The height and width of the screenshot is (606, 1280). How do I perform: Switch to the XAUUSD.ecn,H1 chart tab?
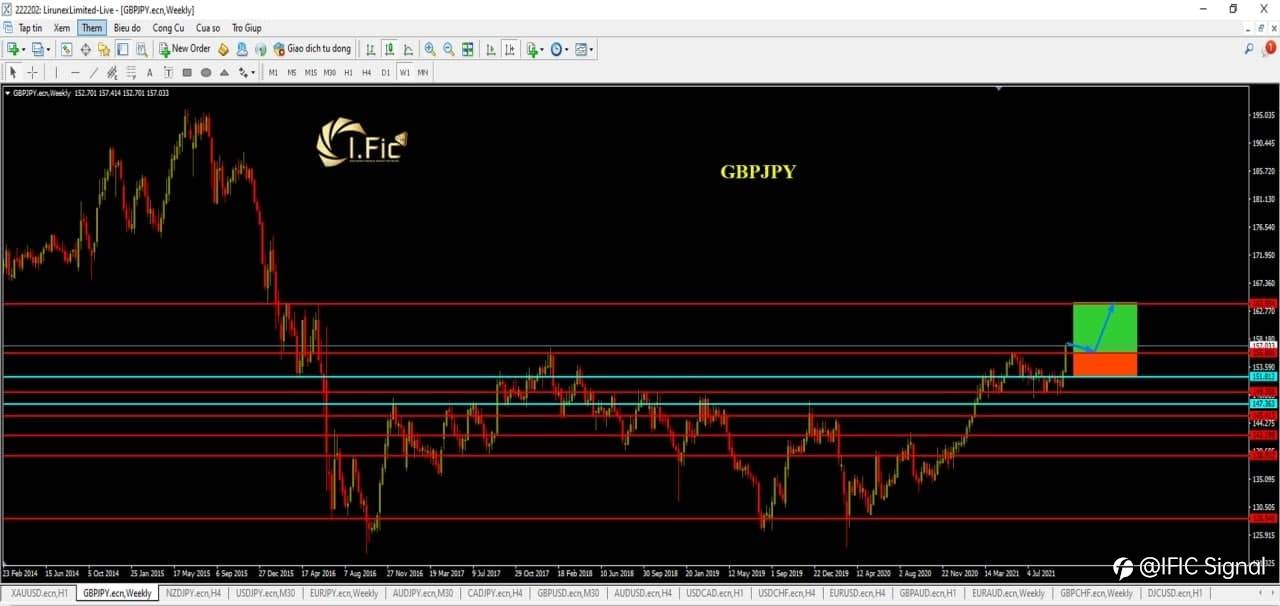(x=38, y=593)
